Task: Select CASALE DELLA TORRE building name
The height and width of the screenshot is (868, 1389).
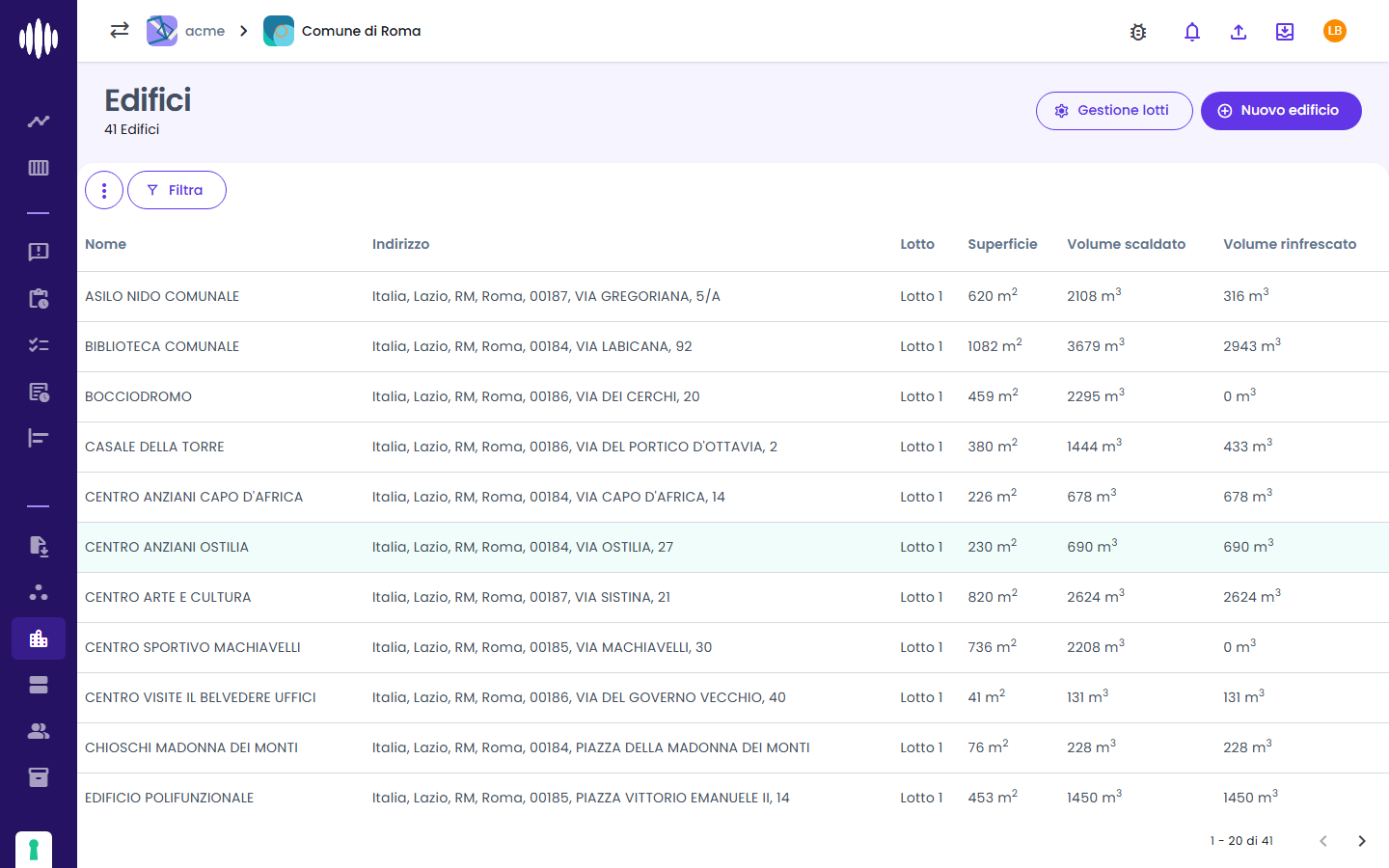Action: click(x=154, y=447)
